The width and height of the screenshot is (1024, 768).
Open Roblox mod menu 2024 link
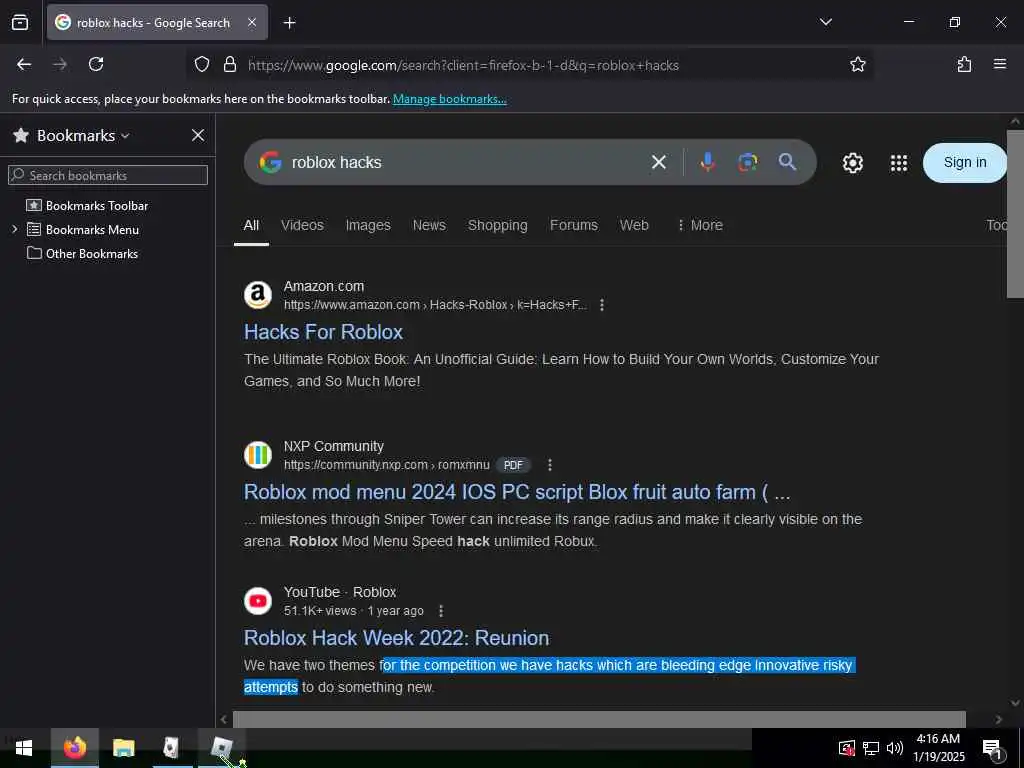pos(517,492)
